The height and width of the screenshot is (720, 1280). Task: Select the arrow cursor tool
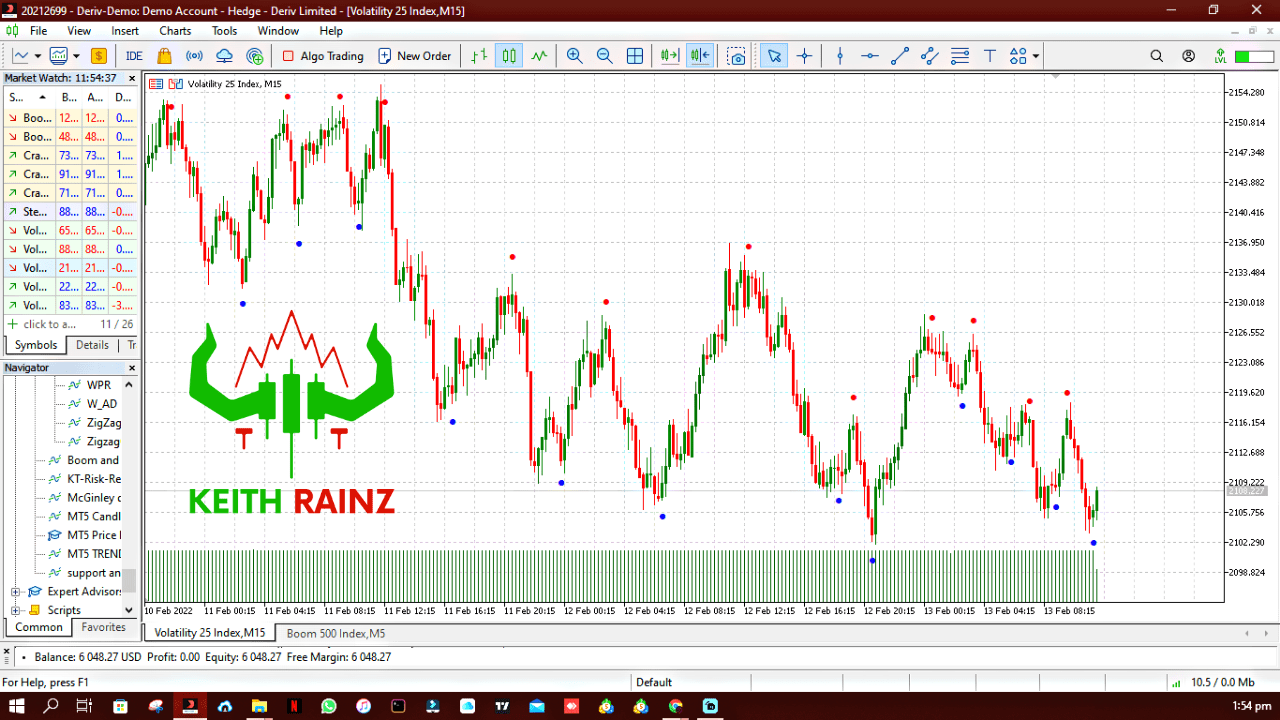click(x=774, y=56)
